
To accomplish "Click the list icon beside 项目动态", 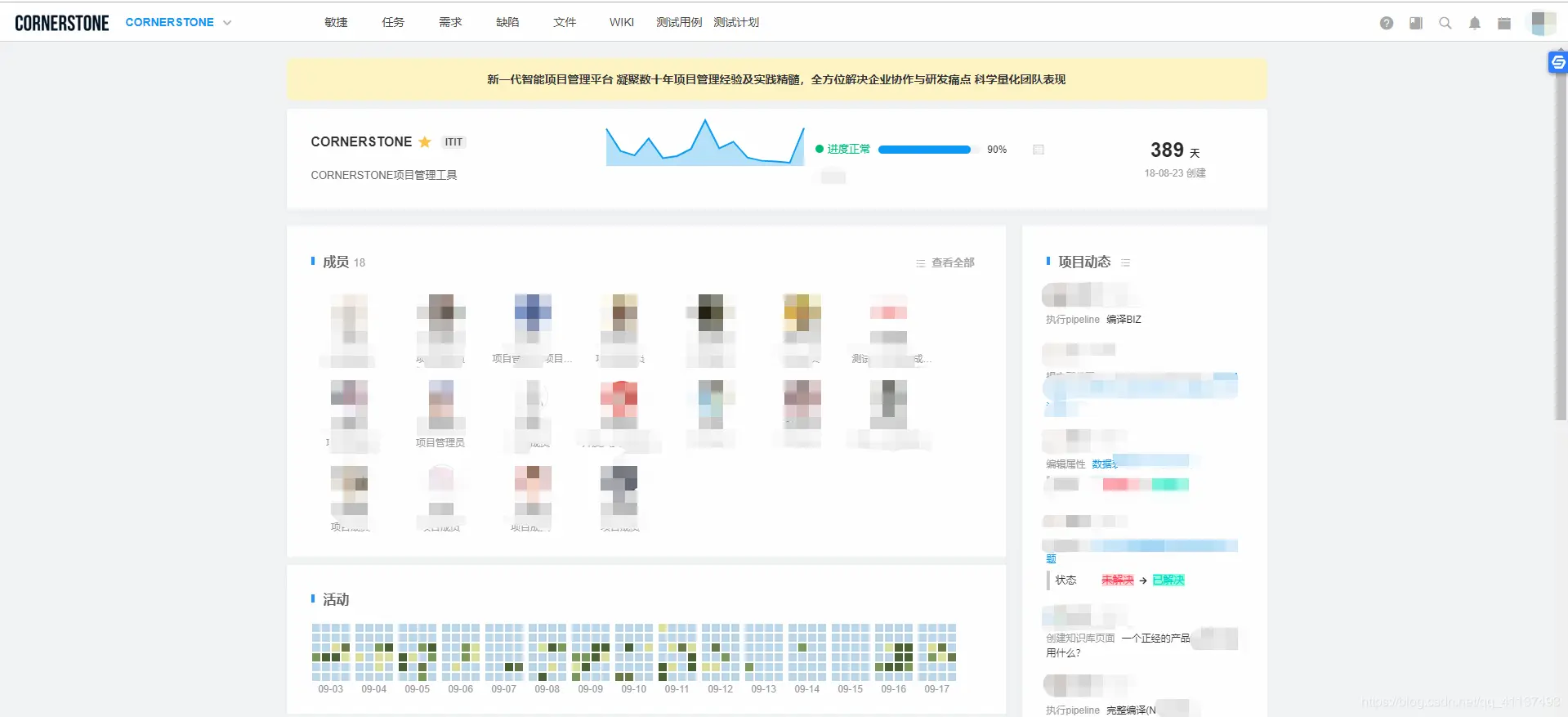I will (x=1126, y=262).
